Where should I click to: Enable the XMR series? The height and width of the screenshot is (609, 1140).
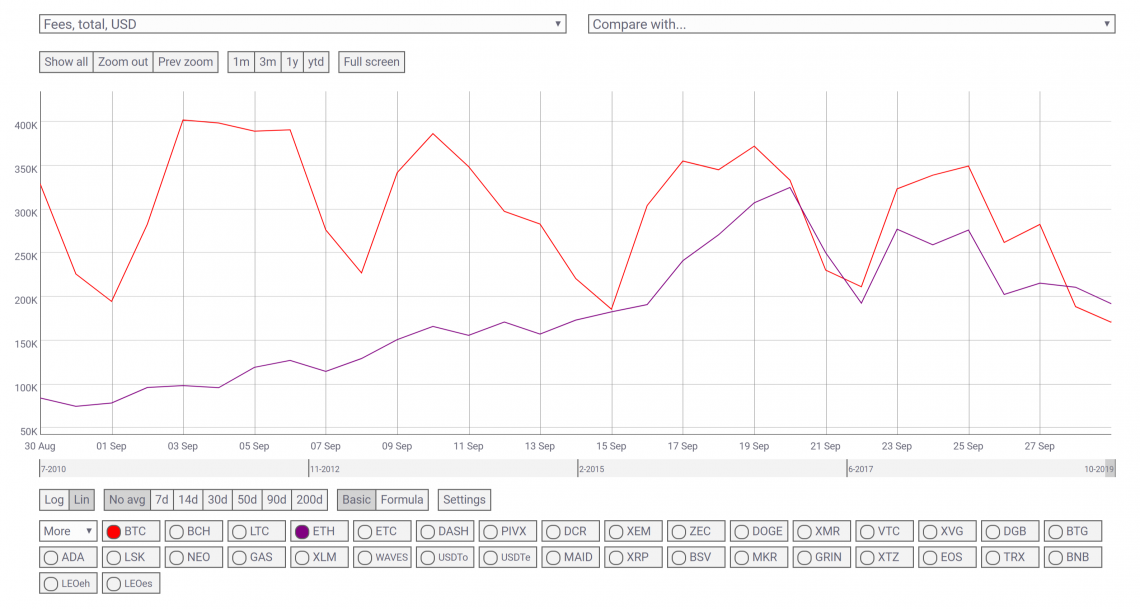point(822,531)
